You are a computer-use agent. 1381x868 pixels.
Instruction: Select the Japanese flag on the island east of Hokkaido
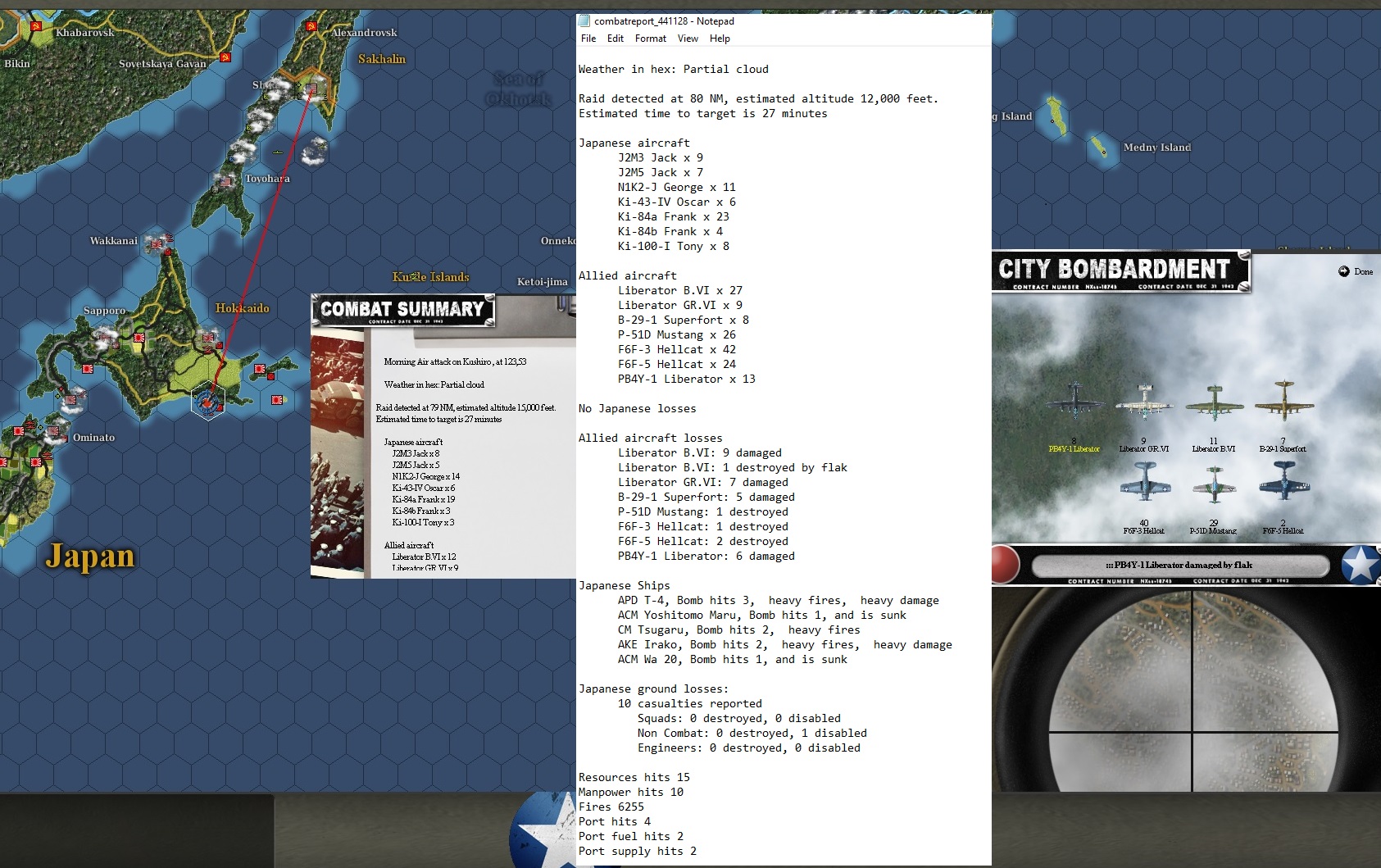coord(261,369)
